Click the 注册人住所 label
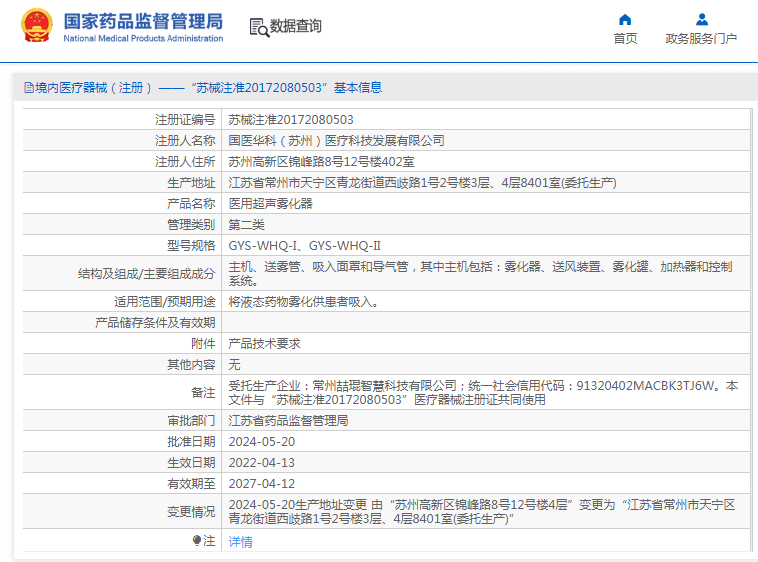 tap(185, 161)
